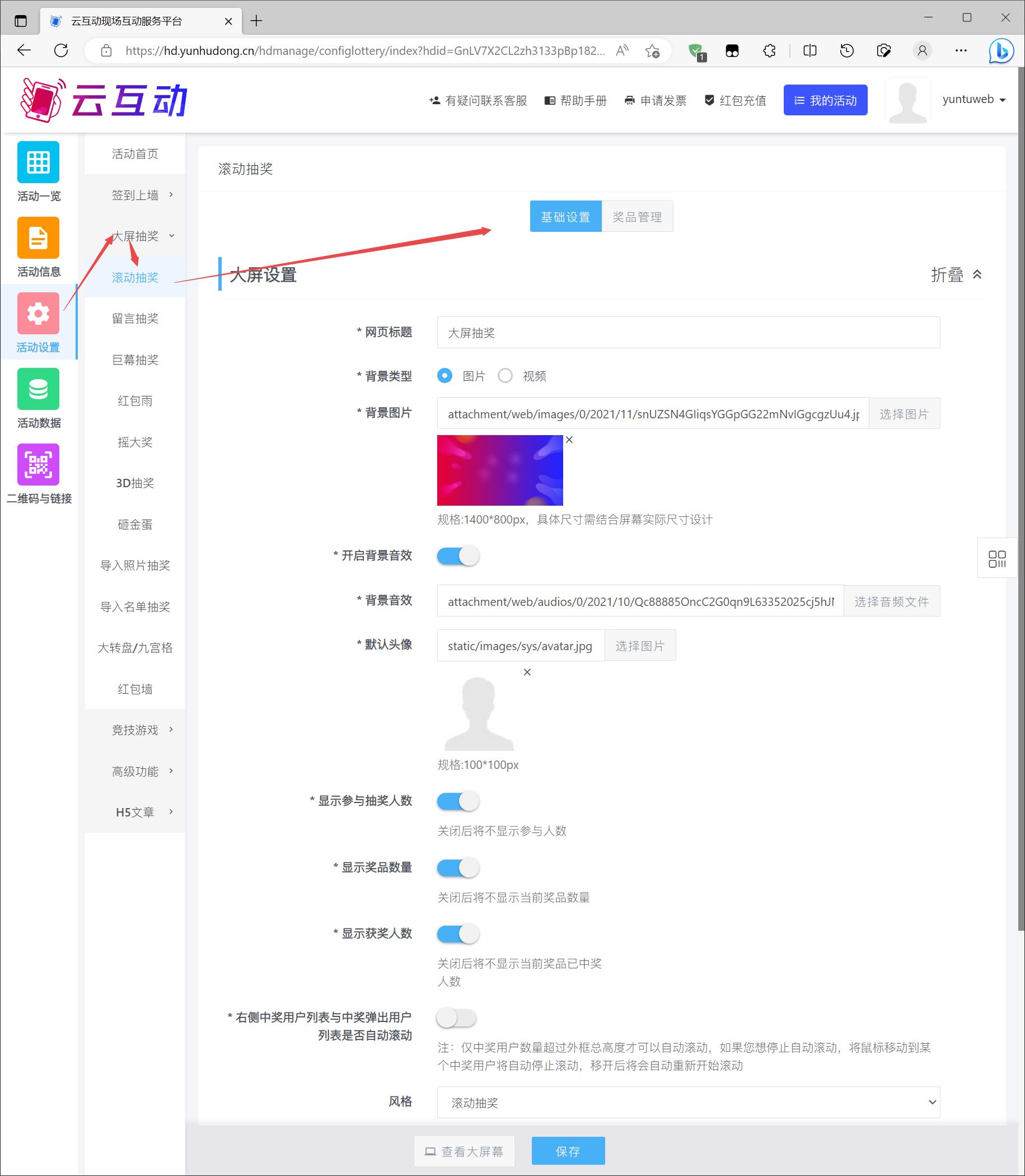Open the 风格 dropdown showing 滚动抽奖
This screenshot has height=1176, width=1025.
click(687, 1102)
